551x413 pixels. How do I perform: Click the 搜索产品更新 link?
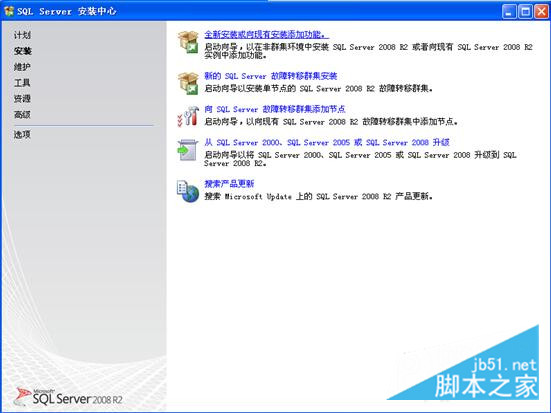coord(229,183)
